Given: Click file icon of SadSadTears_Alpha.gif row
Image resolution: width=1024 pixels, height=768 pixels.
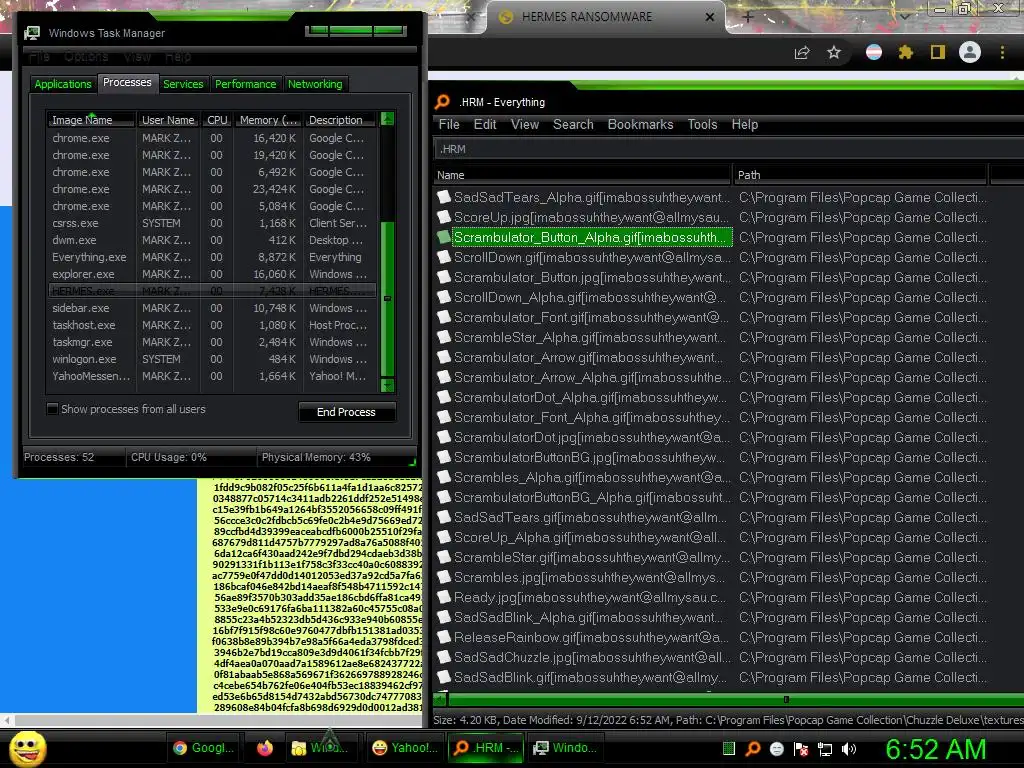Looking at the screenshot, I should click(444, 197).
